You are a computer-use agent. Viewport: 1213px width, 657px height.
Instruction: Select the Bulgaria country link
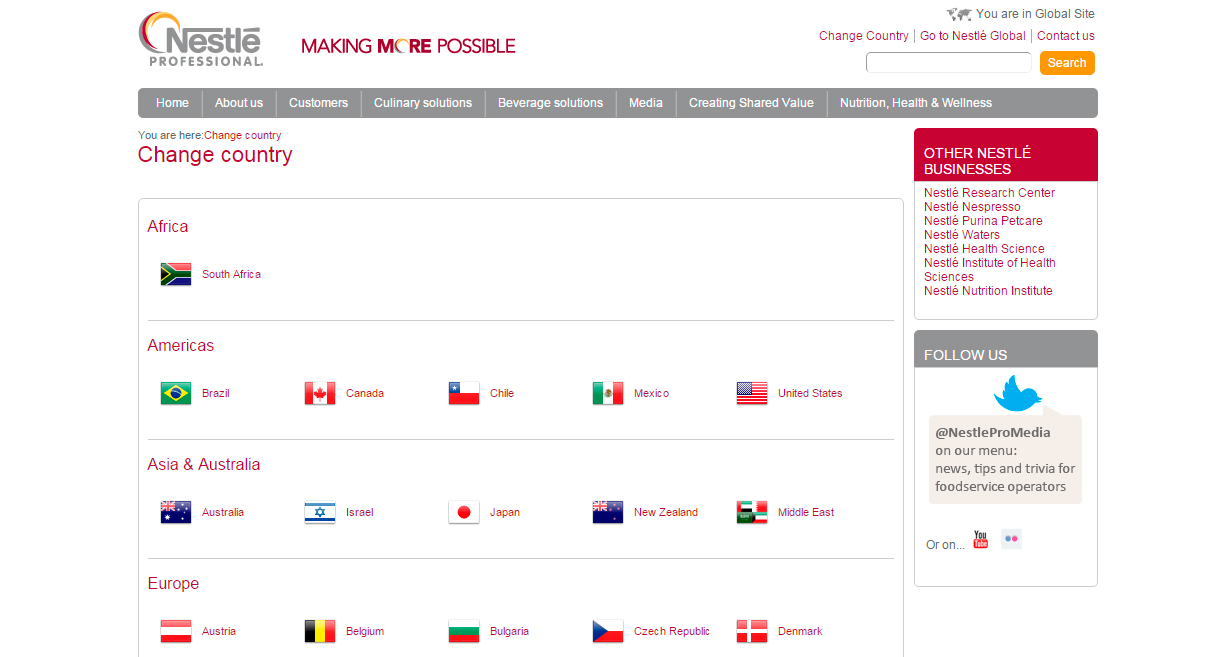point(509,631)
